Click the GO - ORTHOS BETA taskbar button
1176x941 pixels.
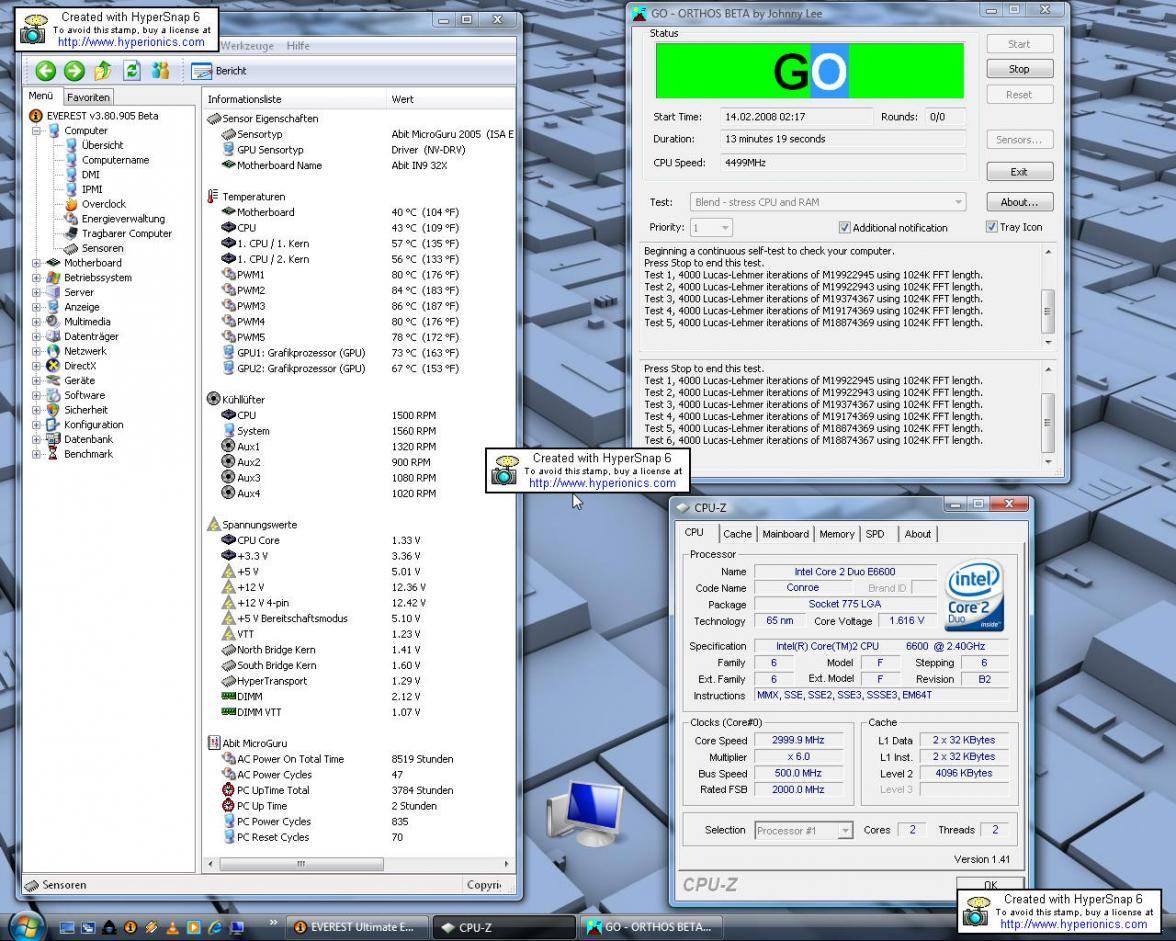point(652,927)
